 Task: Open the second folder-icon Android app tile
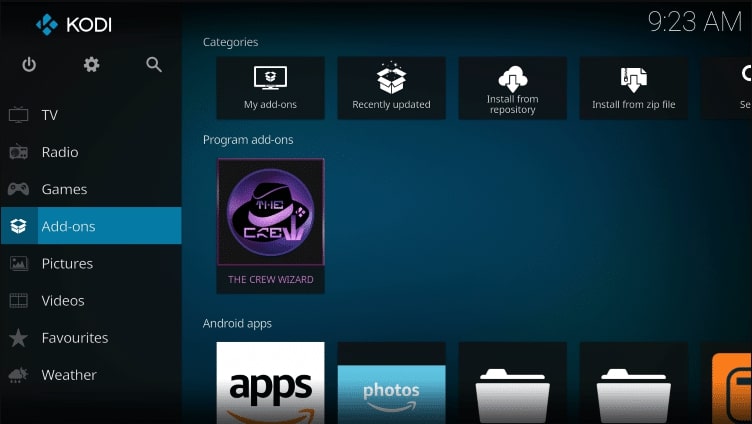634,383
